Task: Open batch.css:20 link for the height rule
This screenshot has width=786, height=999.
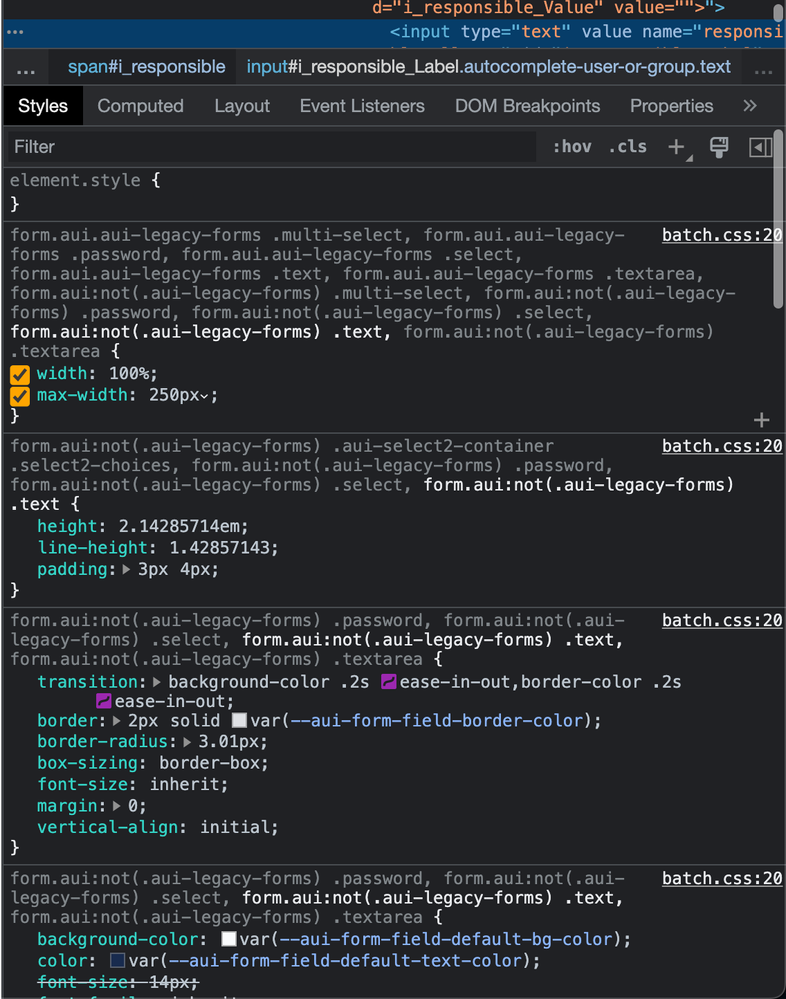Action: [722, 446]
